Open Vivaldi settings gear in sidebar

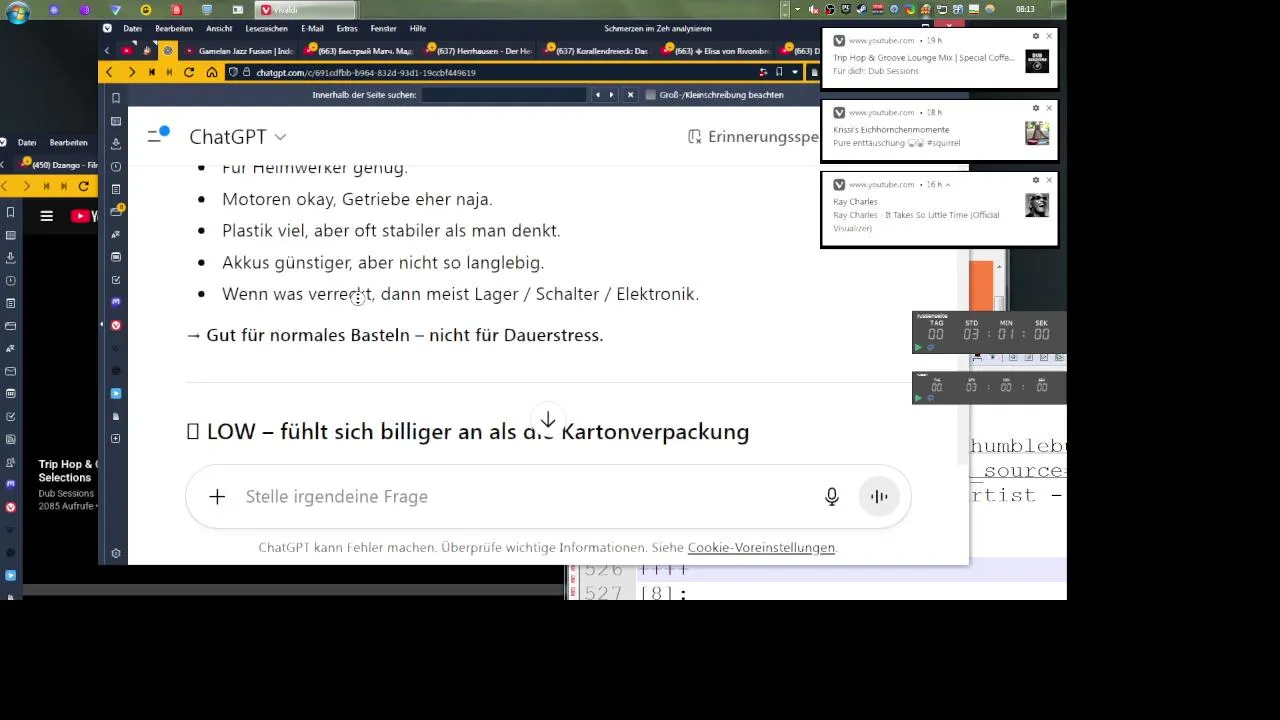pos(116,553)
